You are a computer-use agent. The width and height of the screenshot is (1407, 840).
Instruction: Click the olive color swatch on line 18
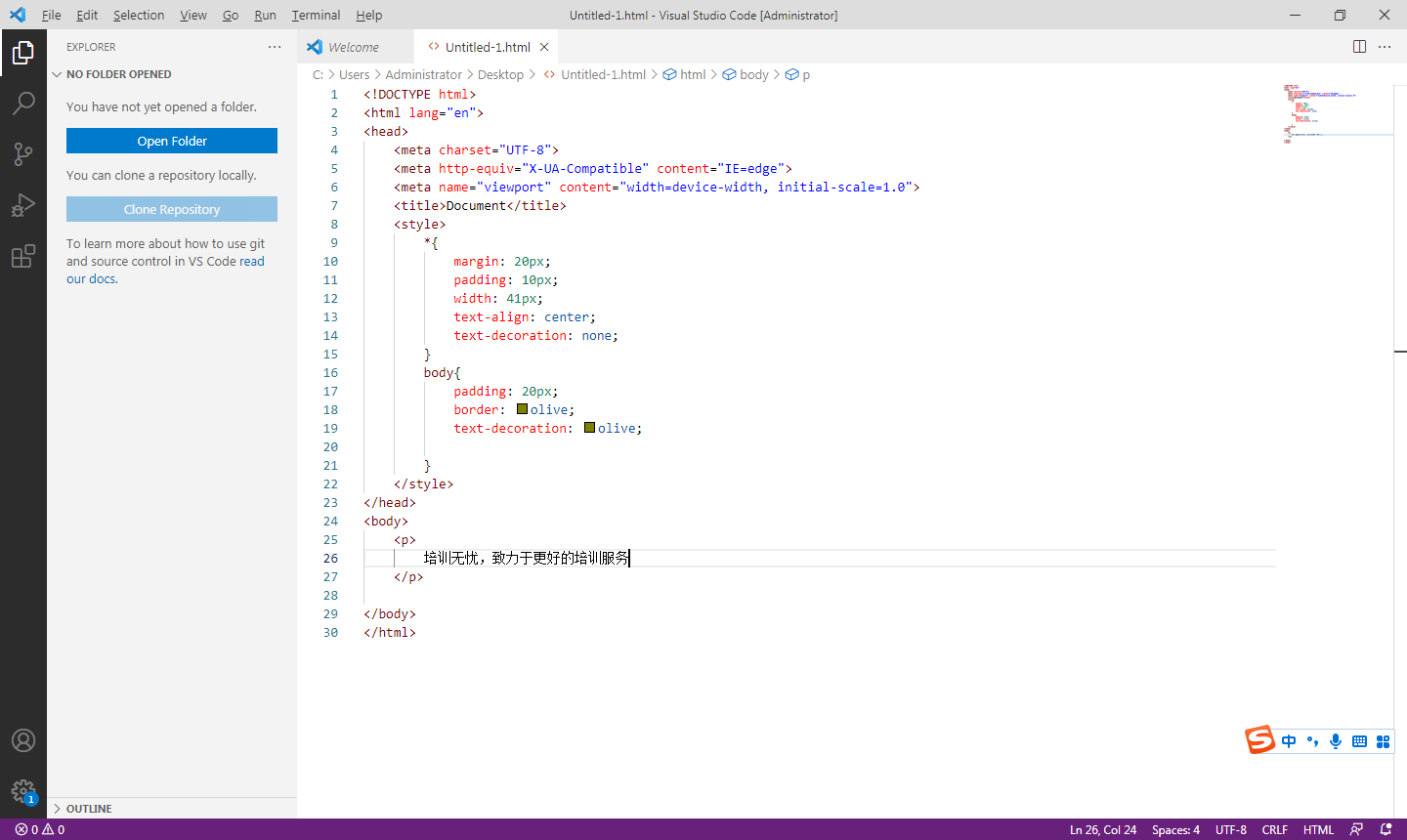522,408
